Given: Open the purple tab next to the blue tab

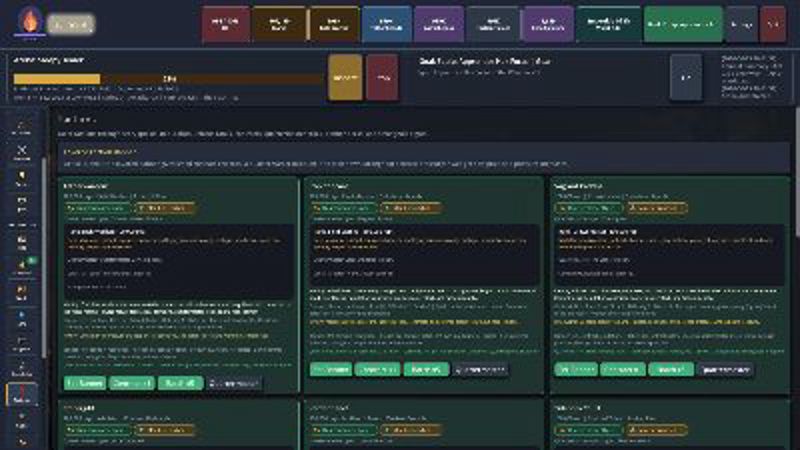Looking at the screenshot, I should (x=439, y=24).
